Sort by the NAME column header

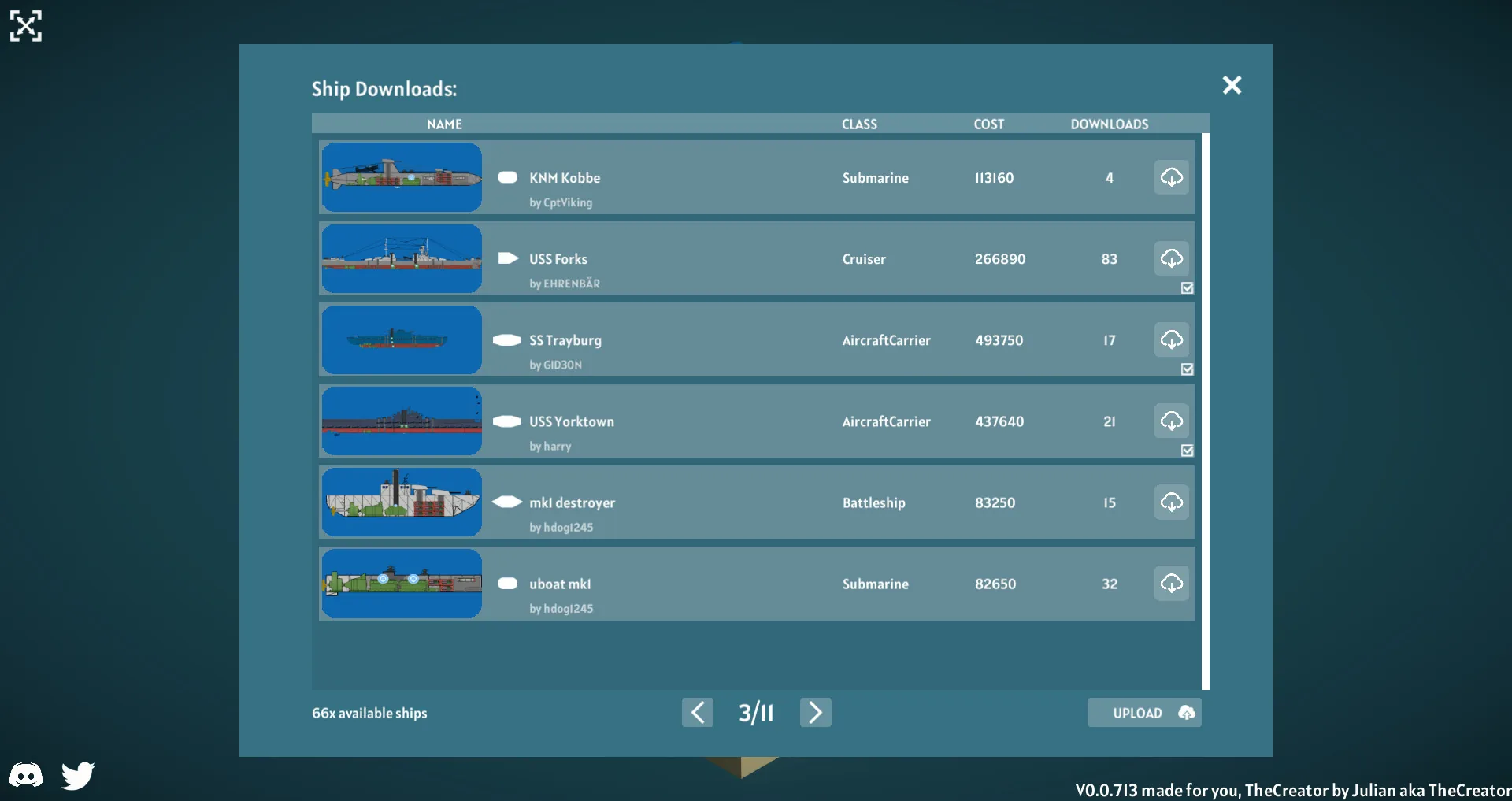(444, 124)
